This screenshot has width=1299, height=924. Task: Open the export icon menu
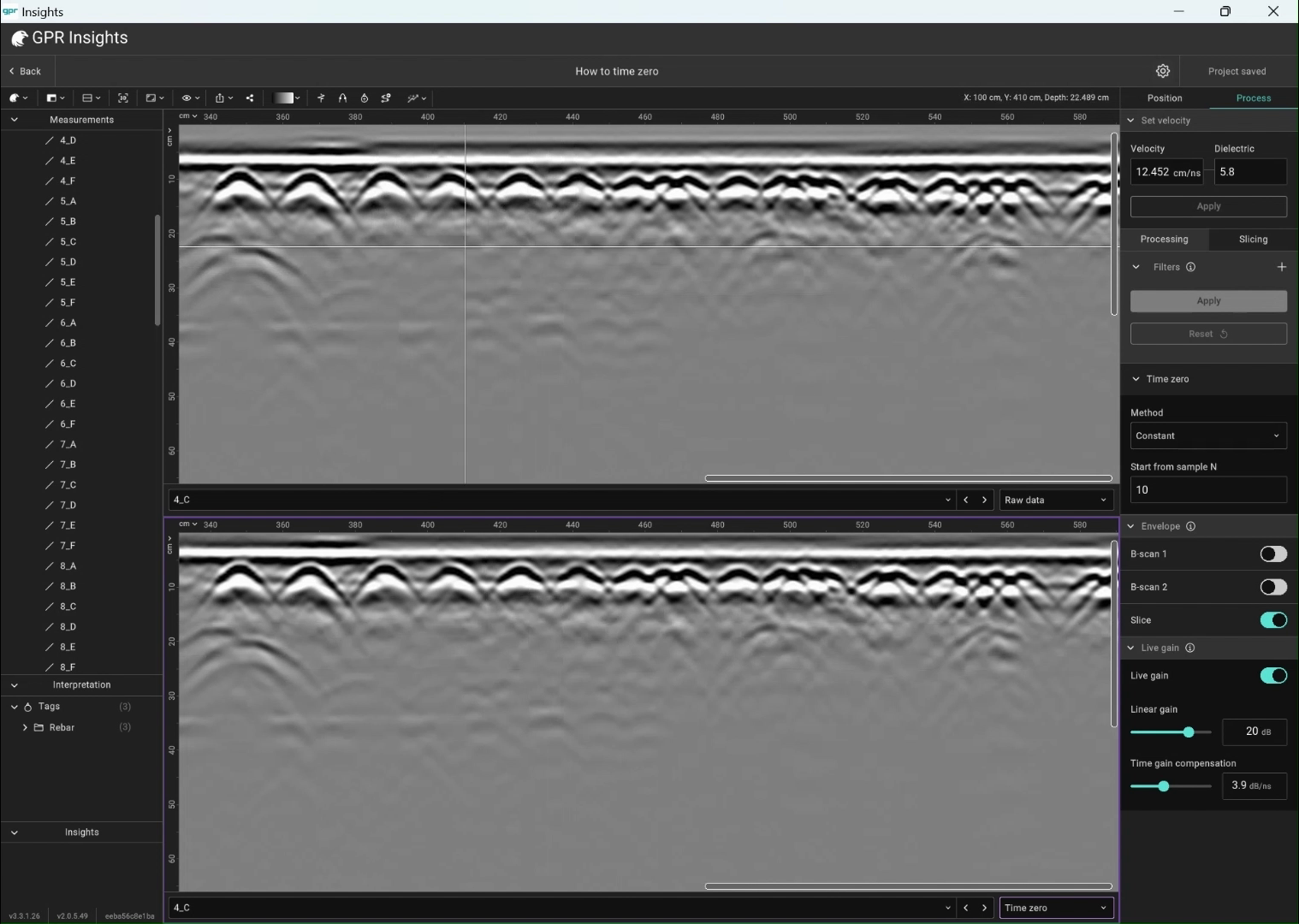(222, 98)
